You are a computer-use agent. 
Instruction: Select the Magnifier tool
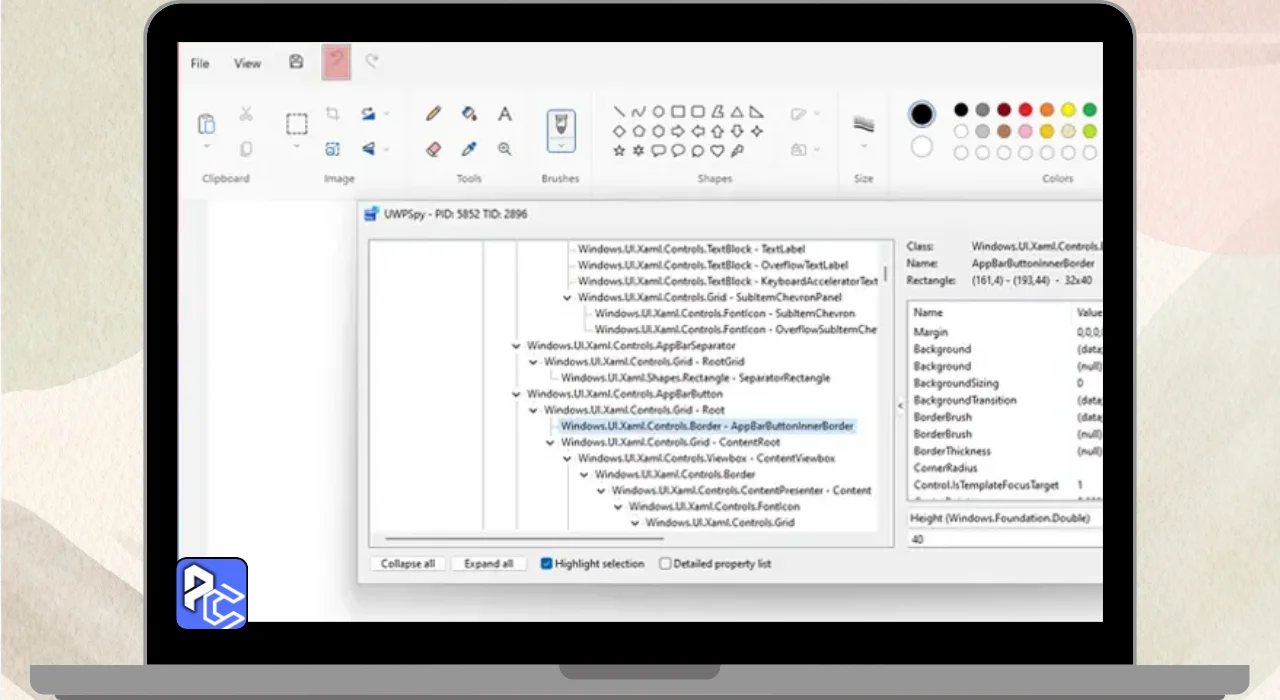pyautogui.click(x=505, y=149)
